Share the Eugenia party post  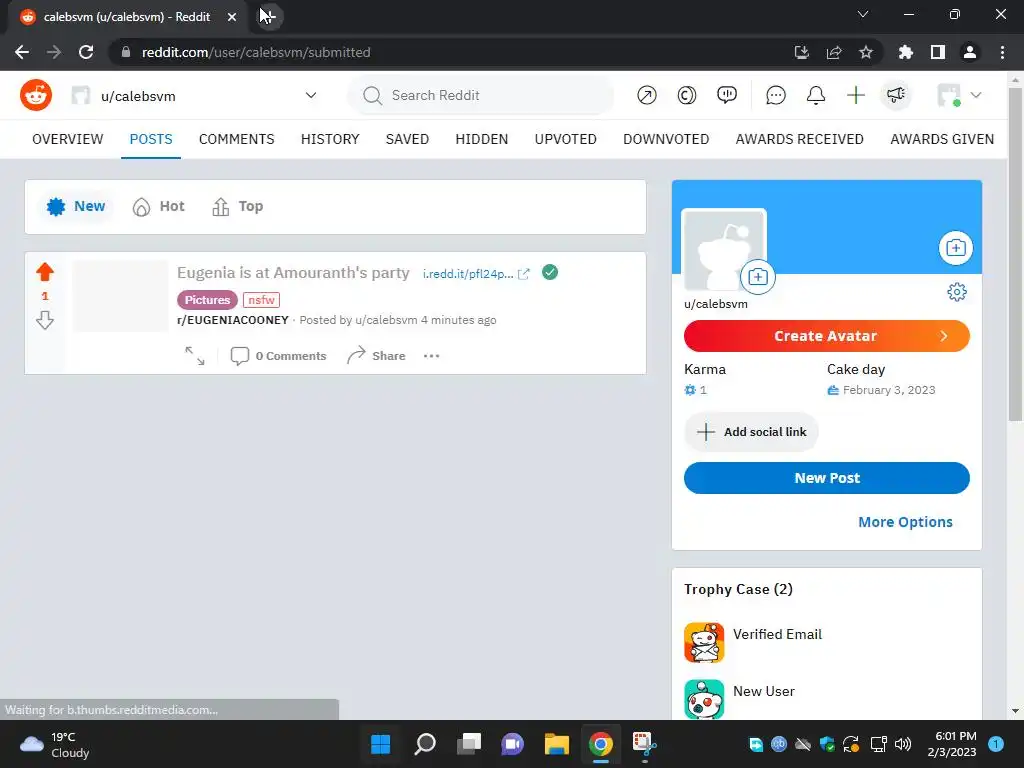(x=376, y=356)
